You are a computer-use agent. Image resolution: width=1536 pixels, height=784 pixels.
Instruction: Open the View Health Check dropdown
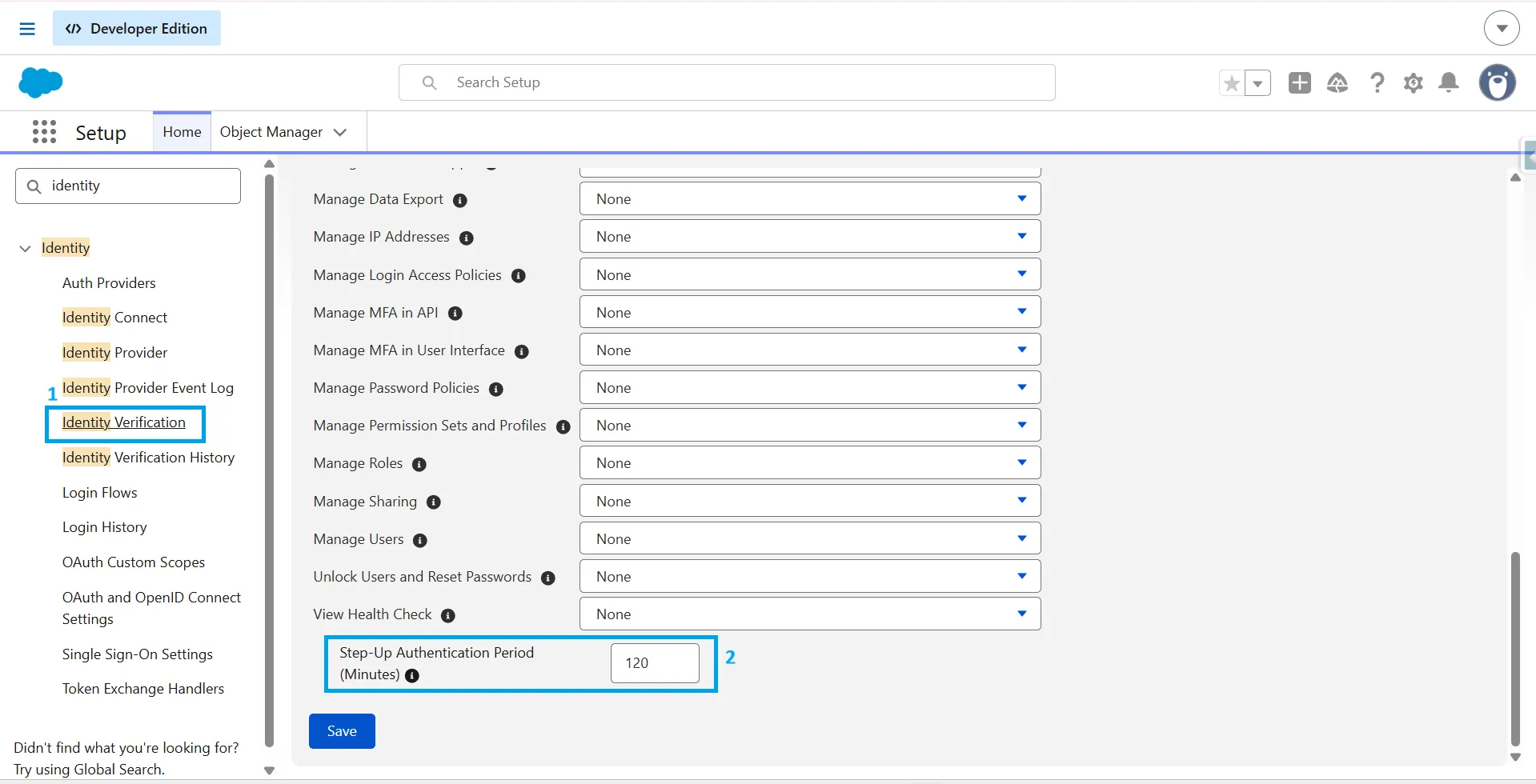click(810, 614)
